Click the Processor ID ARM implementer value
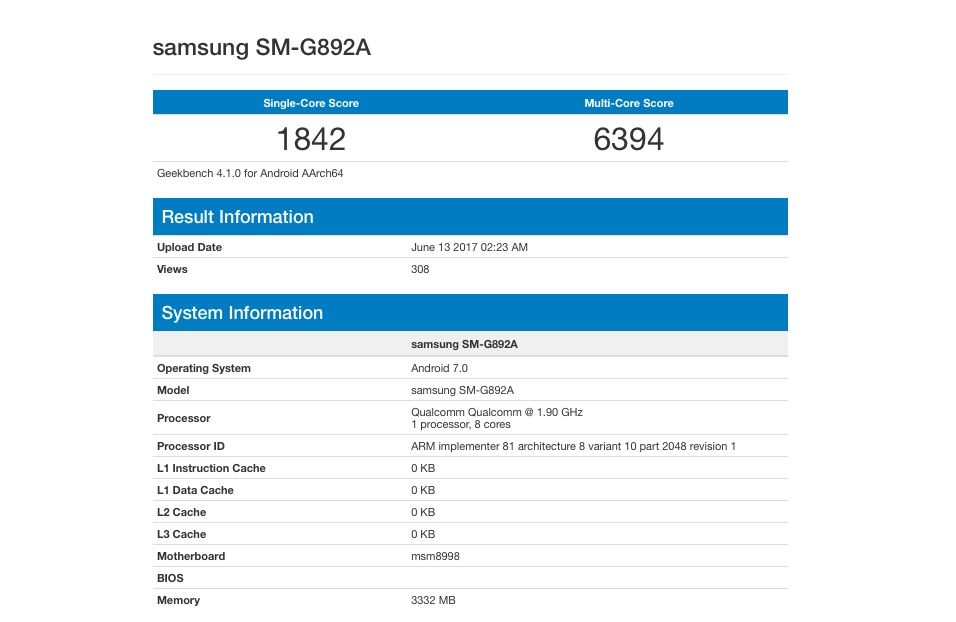 [573, 446]
